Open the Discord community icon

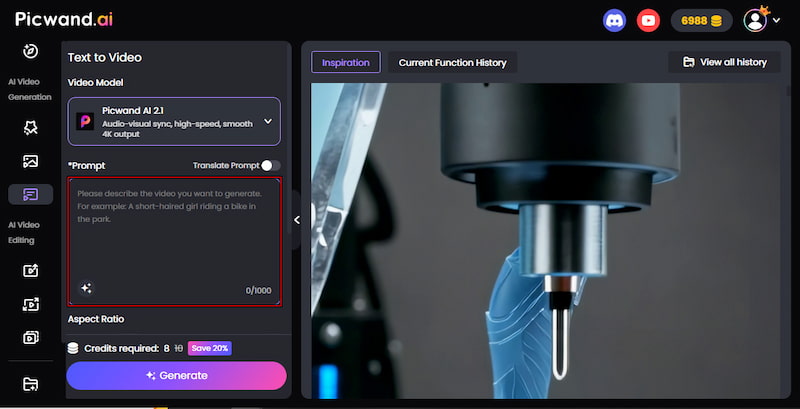point(615,20)
